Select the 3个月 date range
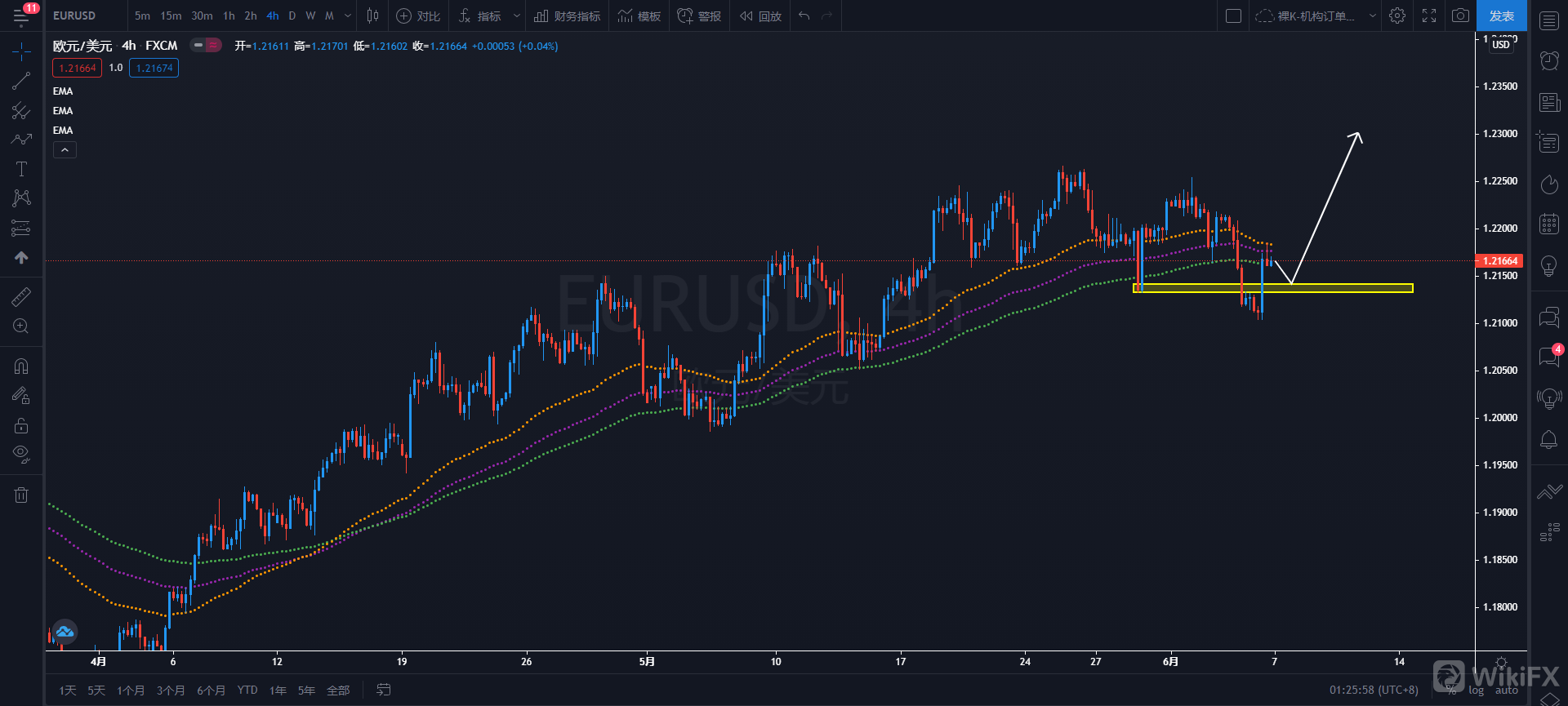 (x=171, y=690)
